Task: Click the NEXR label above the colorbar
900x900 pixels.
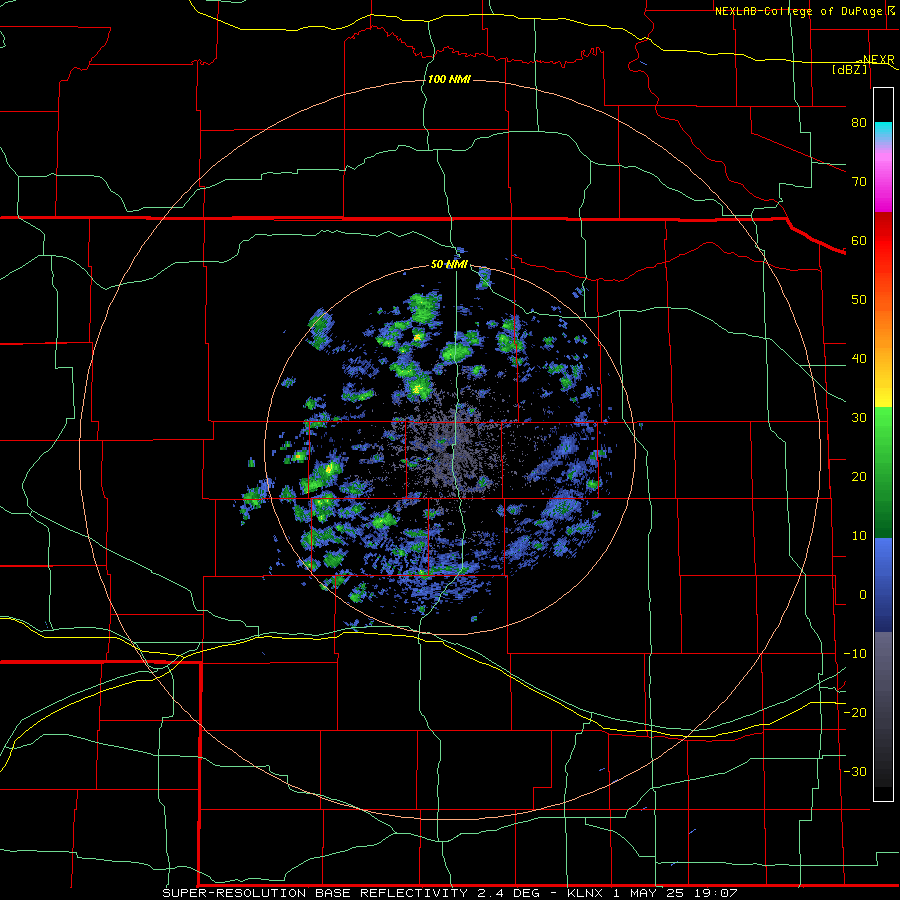Action: (x=878, y=60)
